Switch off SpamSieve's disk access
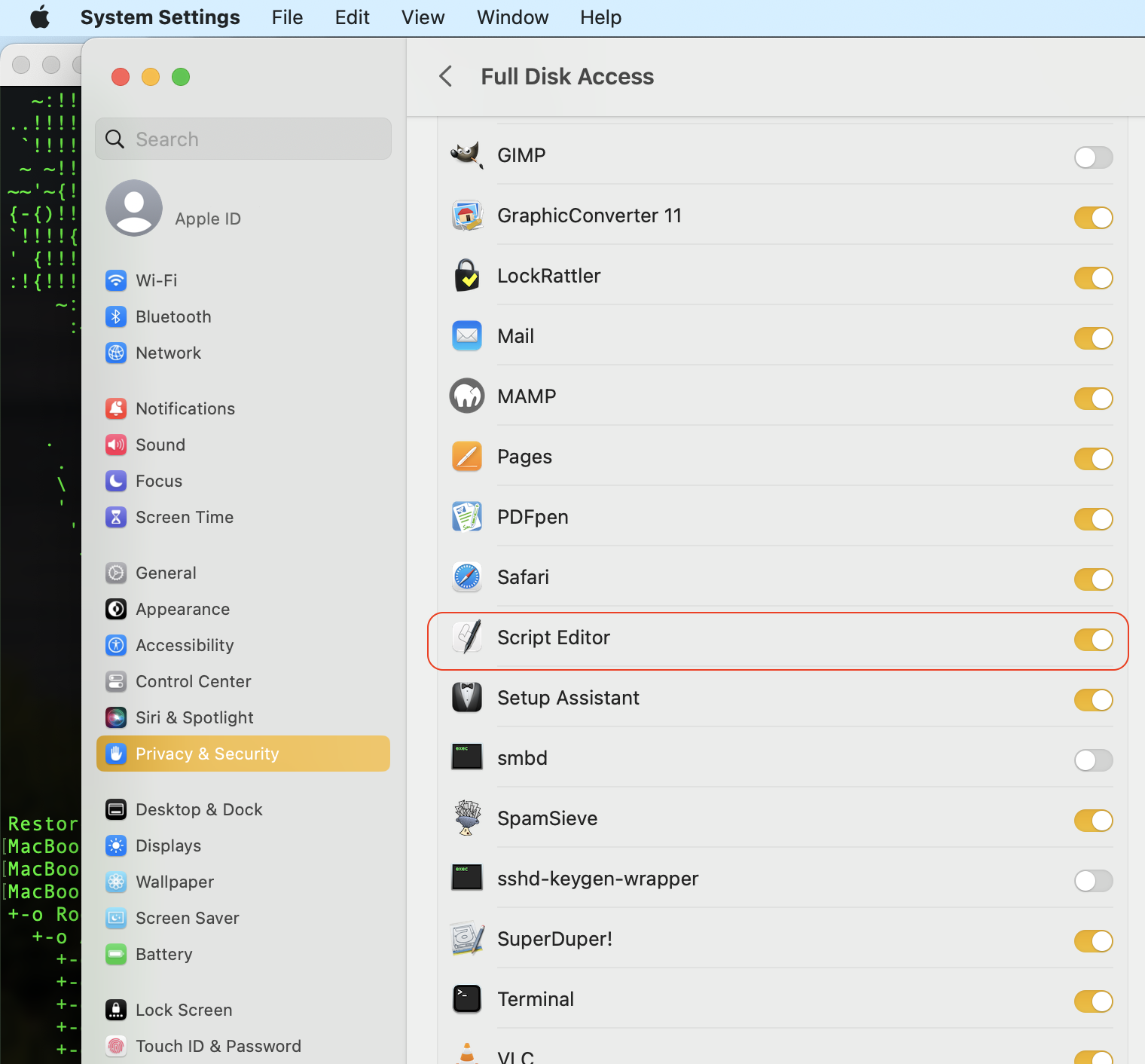1145x1064 pixels. tap(1093, 821)
